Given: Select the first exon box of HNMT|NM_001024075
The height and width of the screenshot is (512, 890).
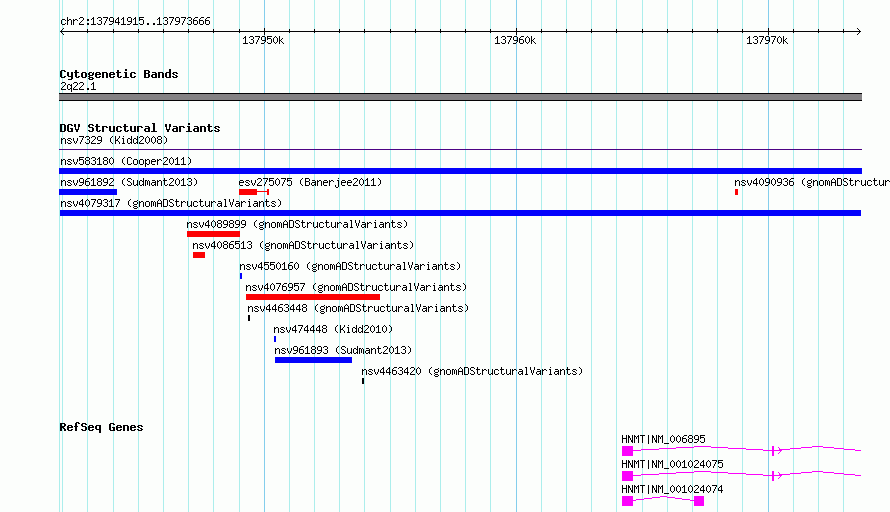Looking at the screenshot, I should point(627,476).
